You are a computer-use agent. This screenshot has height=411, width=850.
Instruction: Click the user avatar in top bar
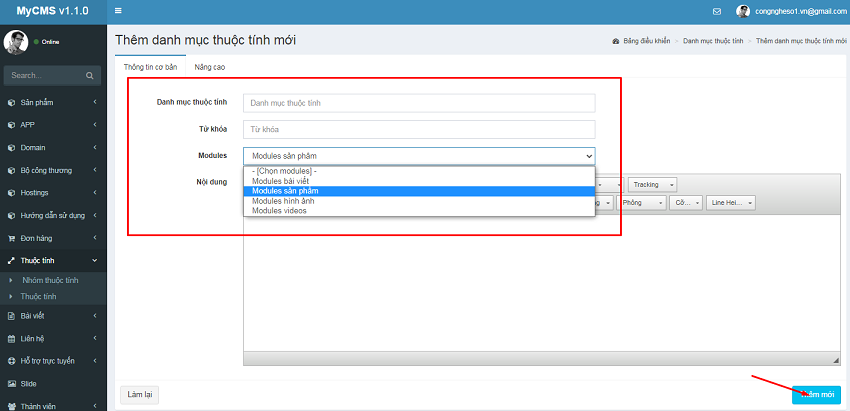pyautogui.click(x=743, y=12)
